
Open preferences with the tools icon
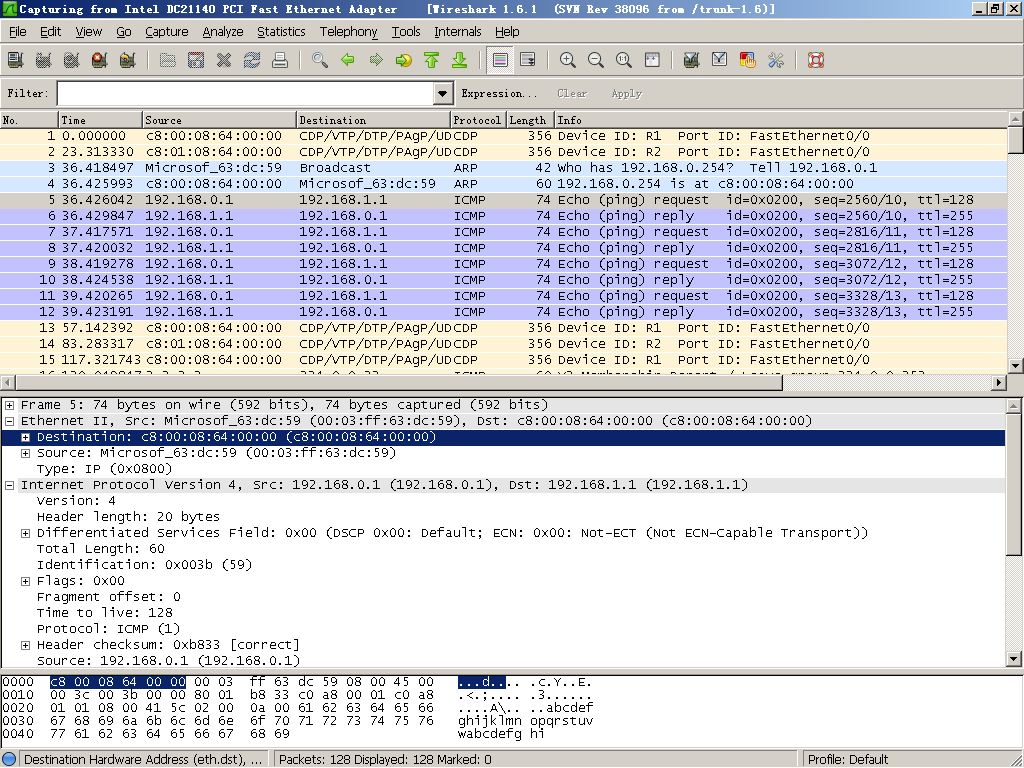pyautogui.click(x=776, y=60)
